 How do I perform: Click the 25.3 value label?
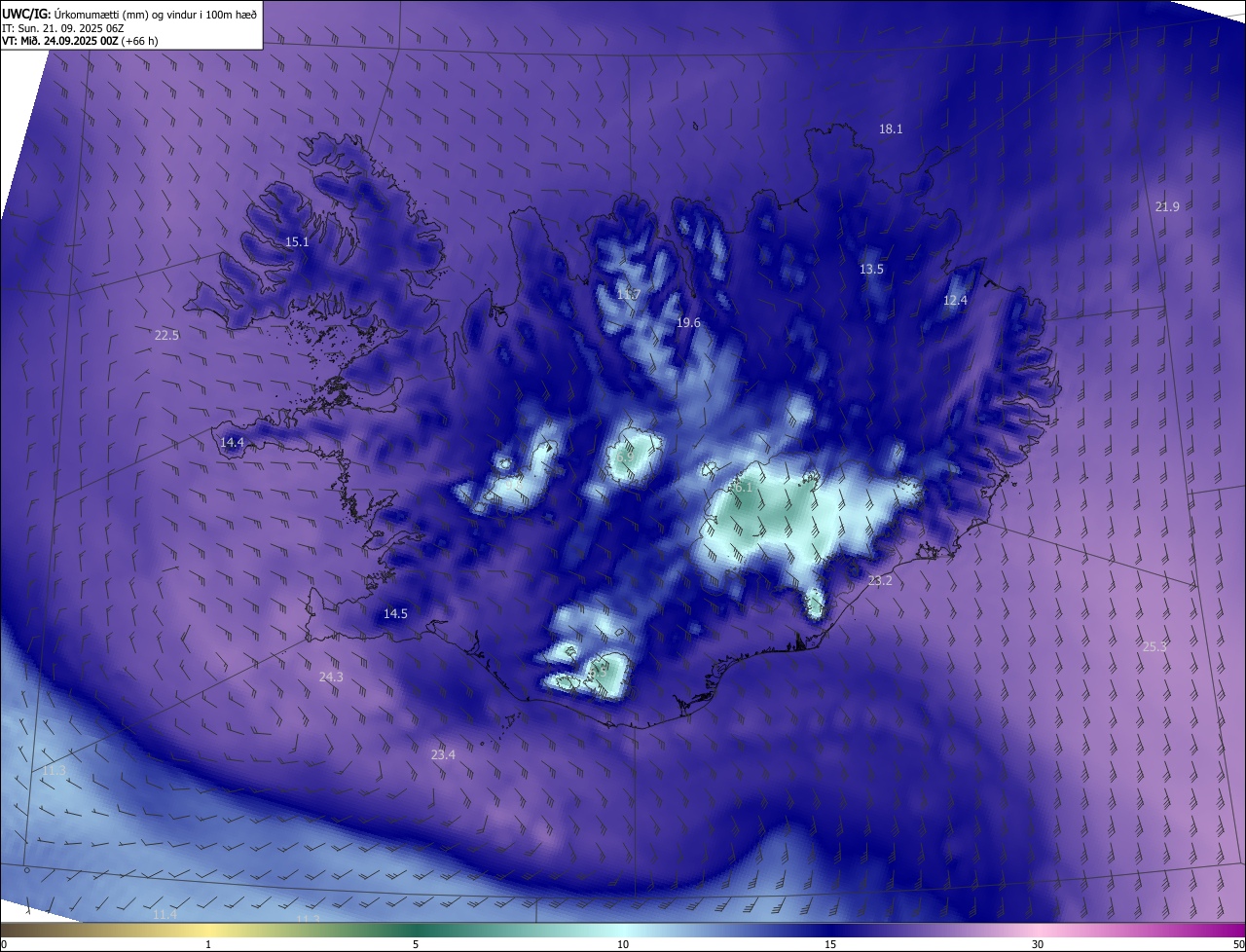[x=1154, y=645]
